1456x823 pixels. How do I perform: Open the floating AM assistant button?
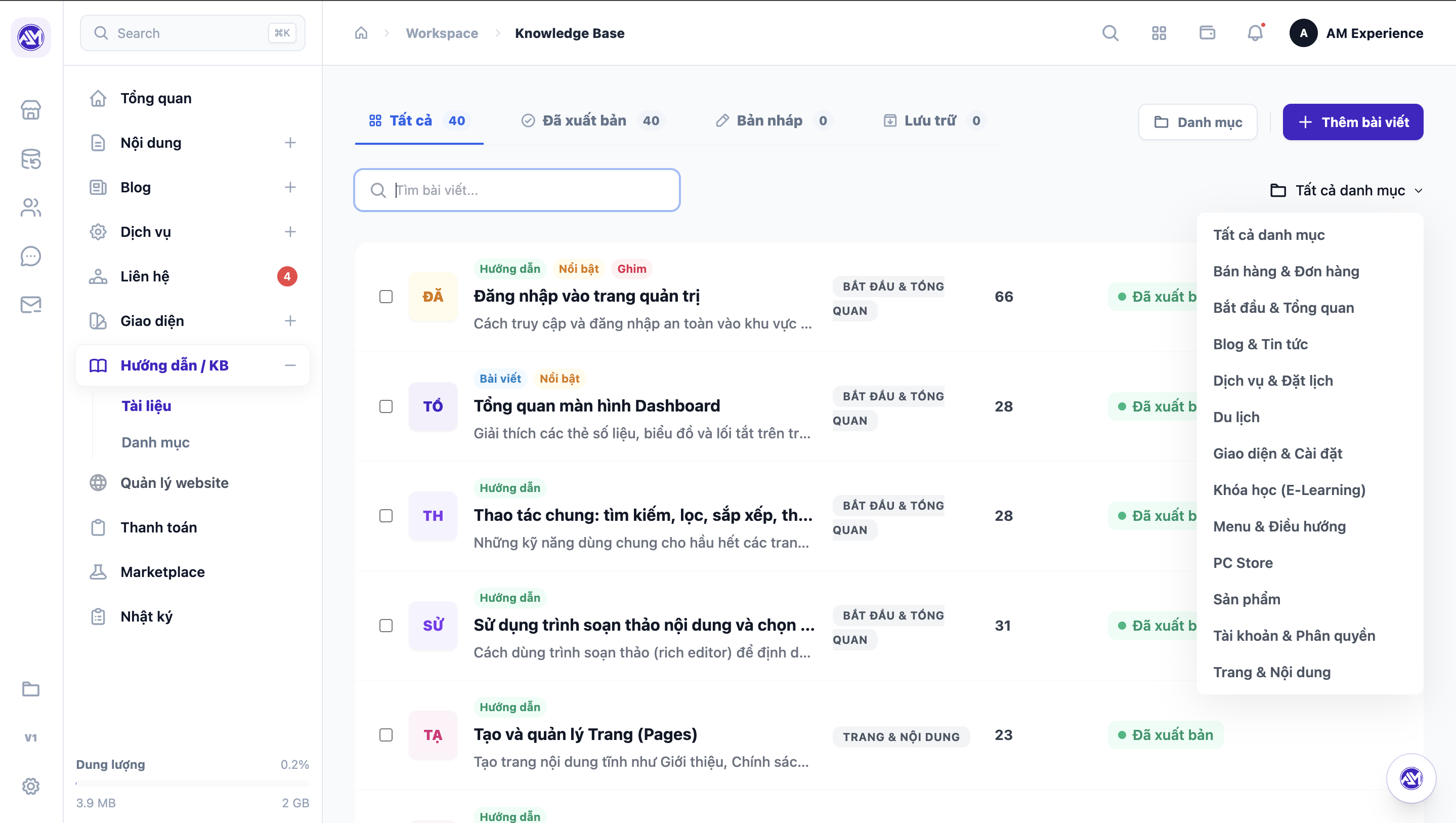coord(1411,778)
